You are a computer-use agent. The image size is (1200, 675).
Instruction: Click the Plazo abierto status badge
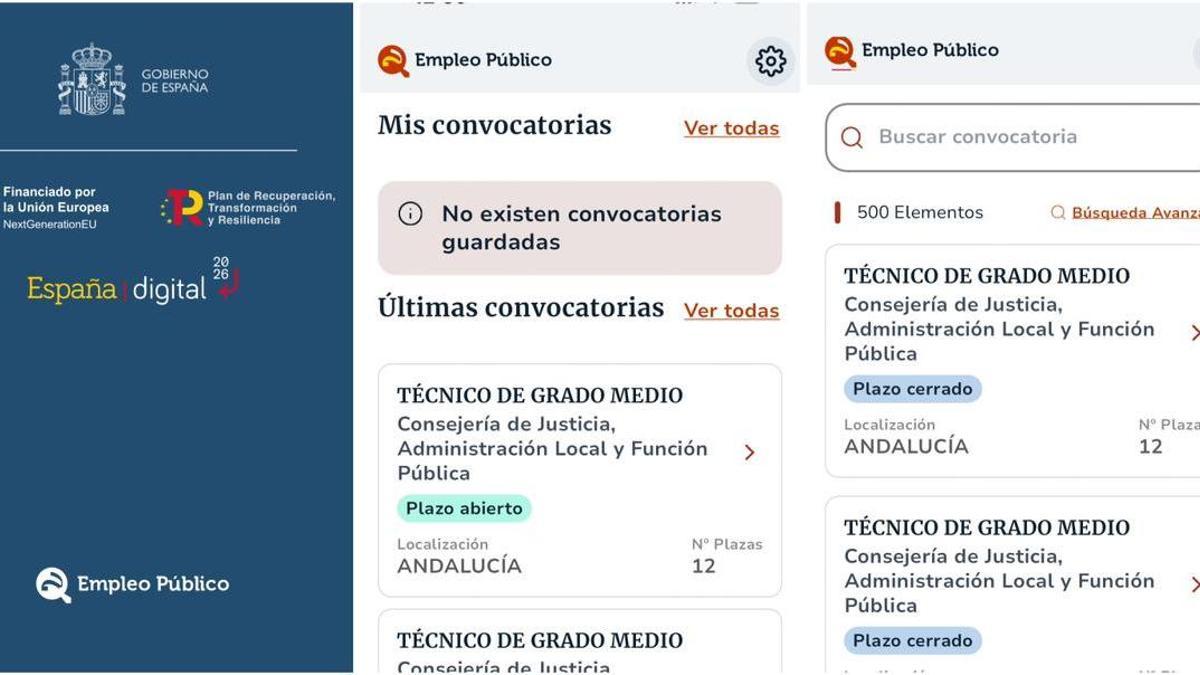(x=464, y=508)
